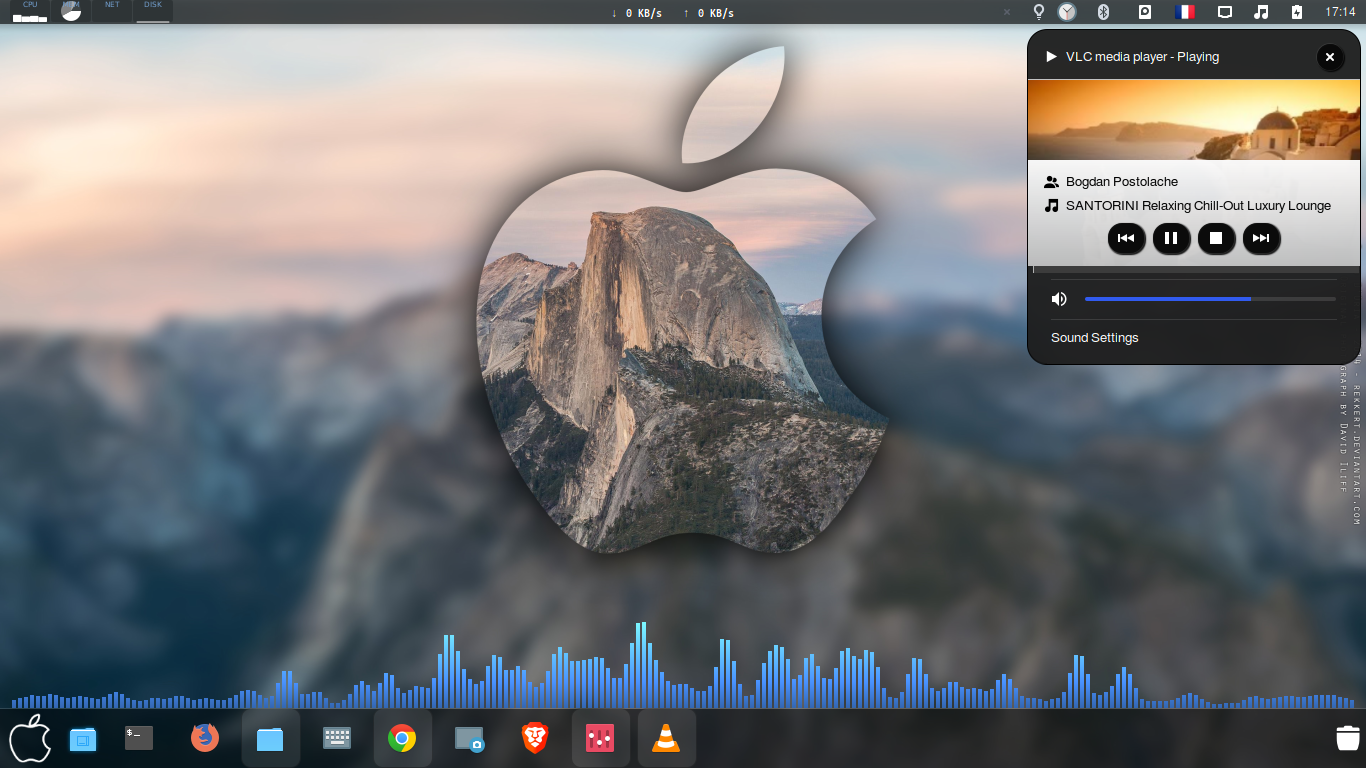Viewport: 1366px width, 768px height.
Task: Open the battery power indicator
Action: point(1297,12)
